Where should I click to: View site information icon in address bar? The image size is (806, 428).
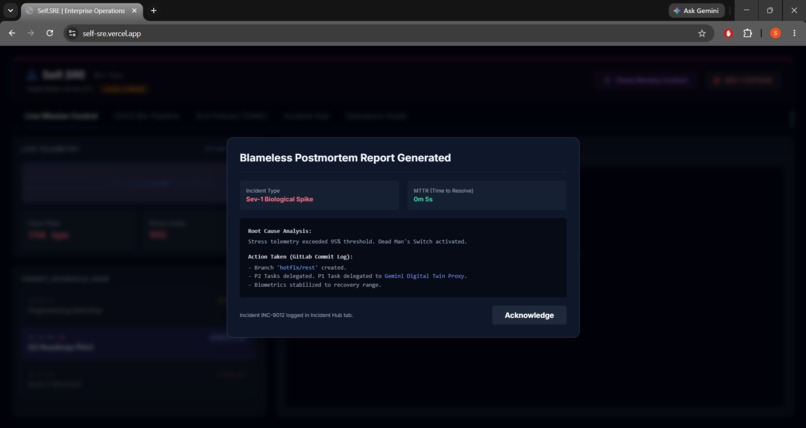(72, 33)
